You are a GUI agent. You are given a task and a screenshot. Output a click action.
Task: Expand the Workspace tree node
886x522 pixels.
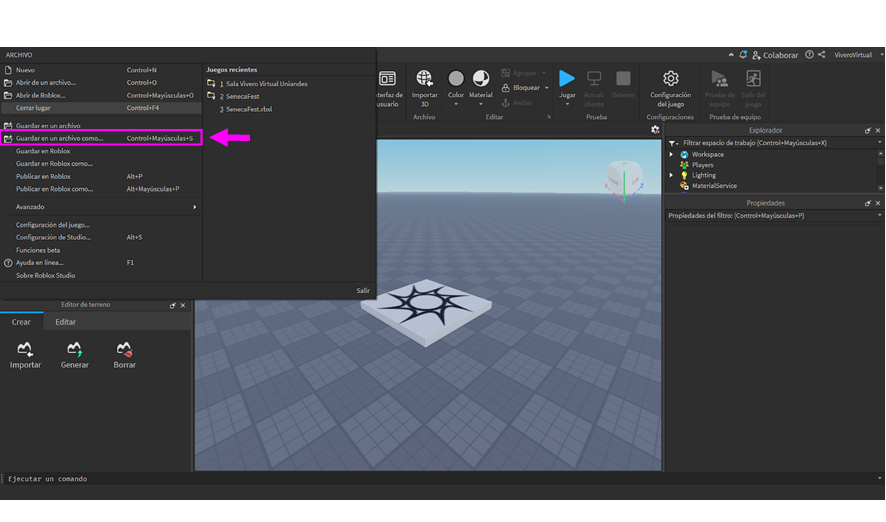click(x=672, y=155)
